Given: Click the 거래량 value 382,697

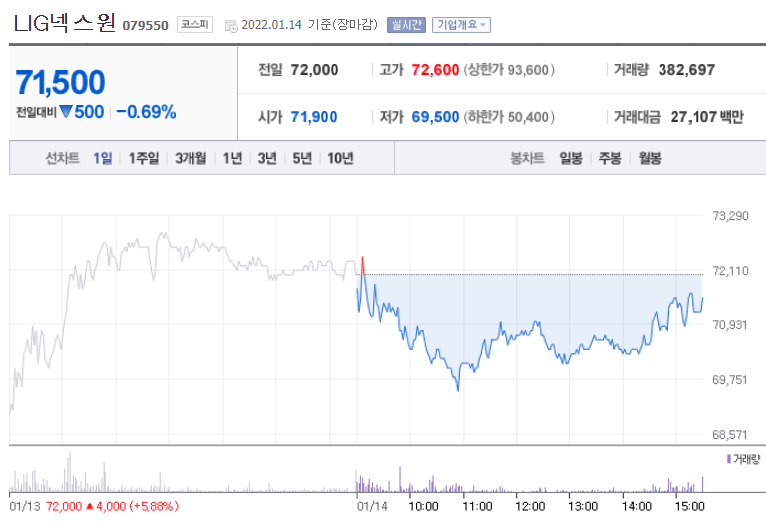Looking at the screenshot, I should (687, 70).
